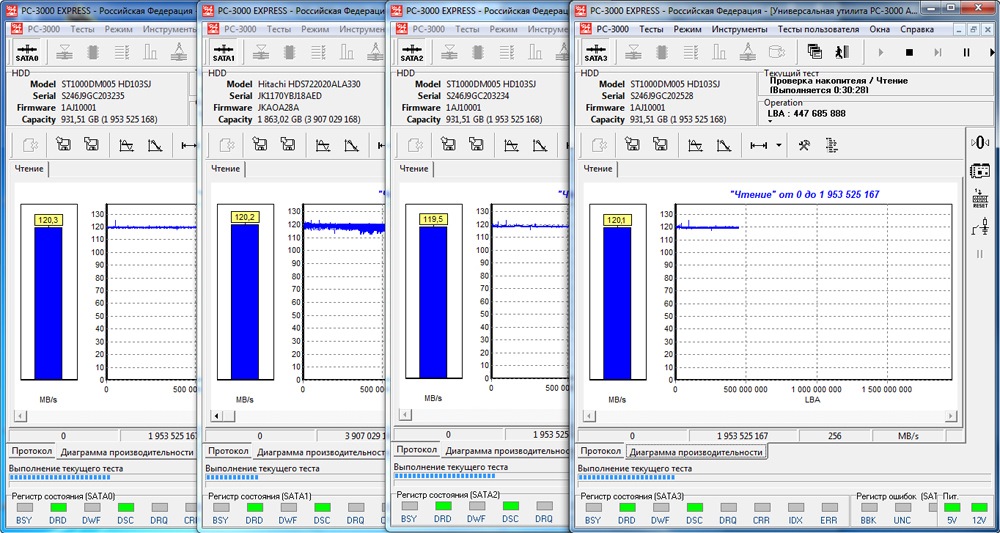Open the Инструменты menu in the rightmost window
The width and height of the screenshot is (1000, 533).
tap(739, 29)
